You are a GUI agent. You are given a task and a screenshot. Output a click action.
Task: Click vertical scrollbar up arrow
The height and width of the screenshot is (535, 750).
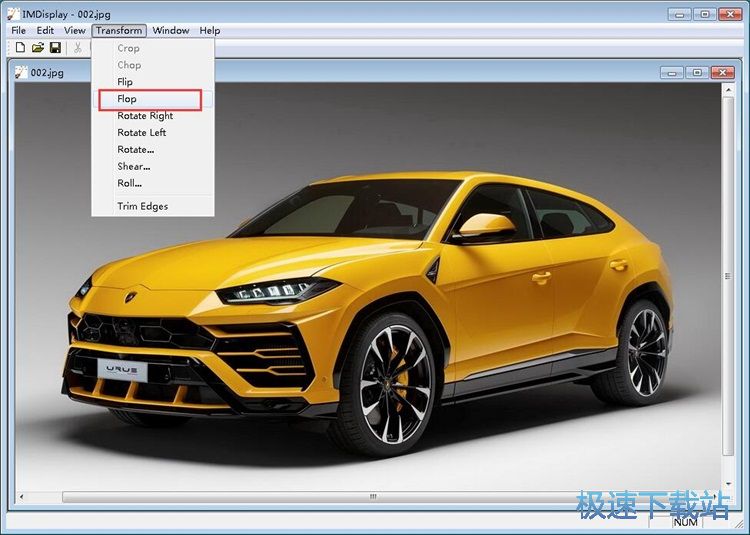pos(728,89)
